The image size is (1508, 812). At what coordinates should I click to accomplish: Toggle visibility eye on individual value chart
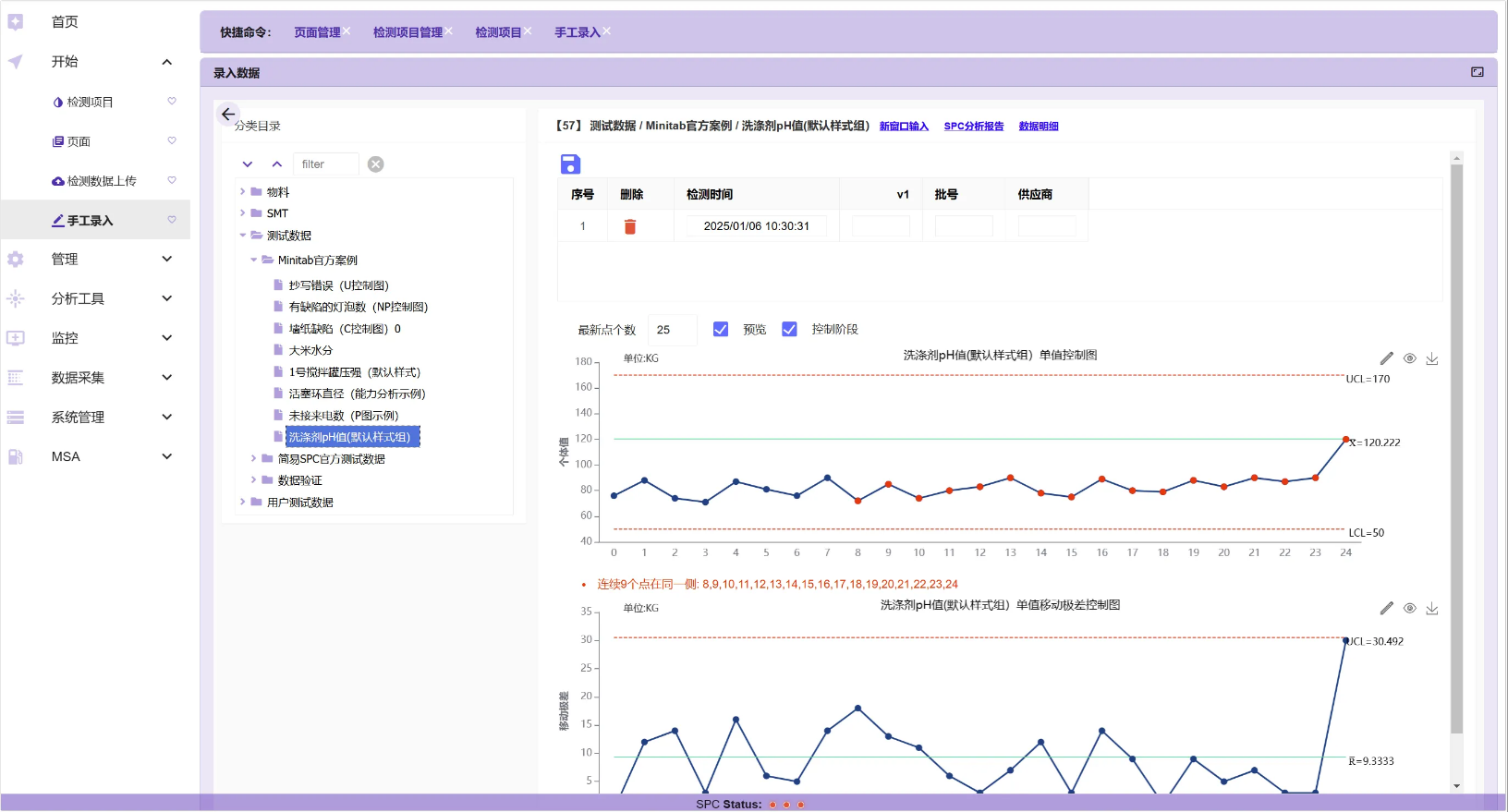pos(1409,358)
